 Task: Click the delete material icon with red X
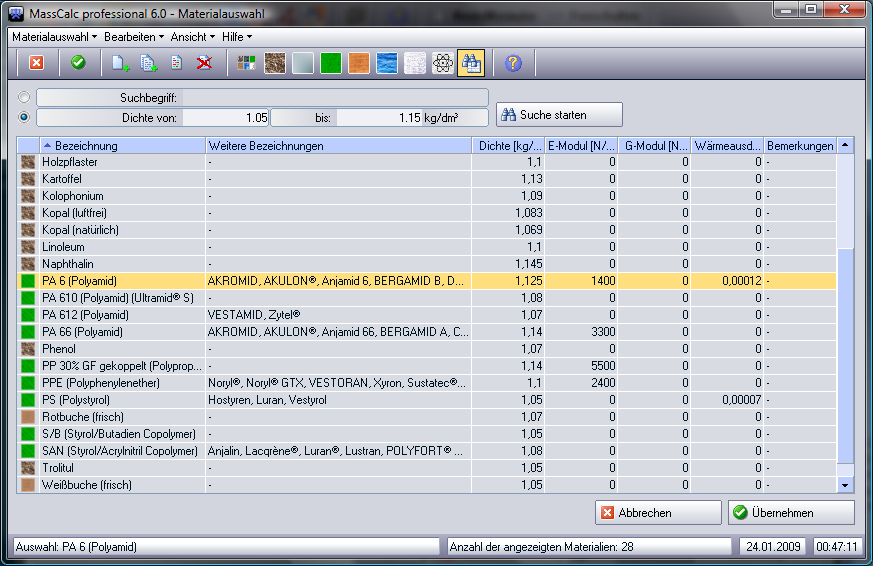pyautogui.click(x=204, y=63)
